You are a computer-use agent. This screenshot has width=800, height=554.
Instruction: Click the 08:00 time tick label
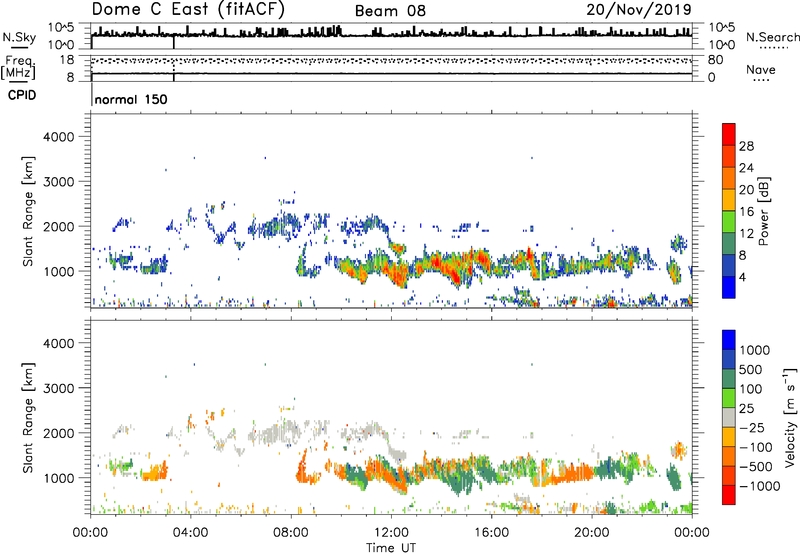(x=290, y=533)
